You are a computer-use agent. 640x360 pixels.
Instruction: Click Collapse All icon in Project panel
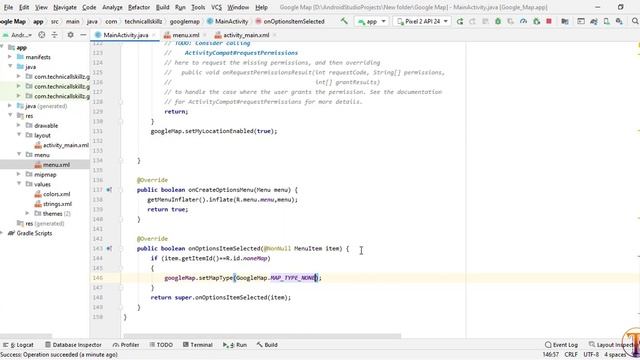[x=54, y=35]
